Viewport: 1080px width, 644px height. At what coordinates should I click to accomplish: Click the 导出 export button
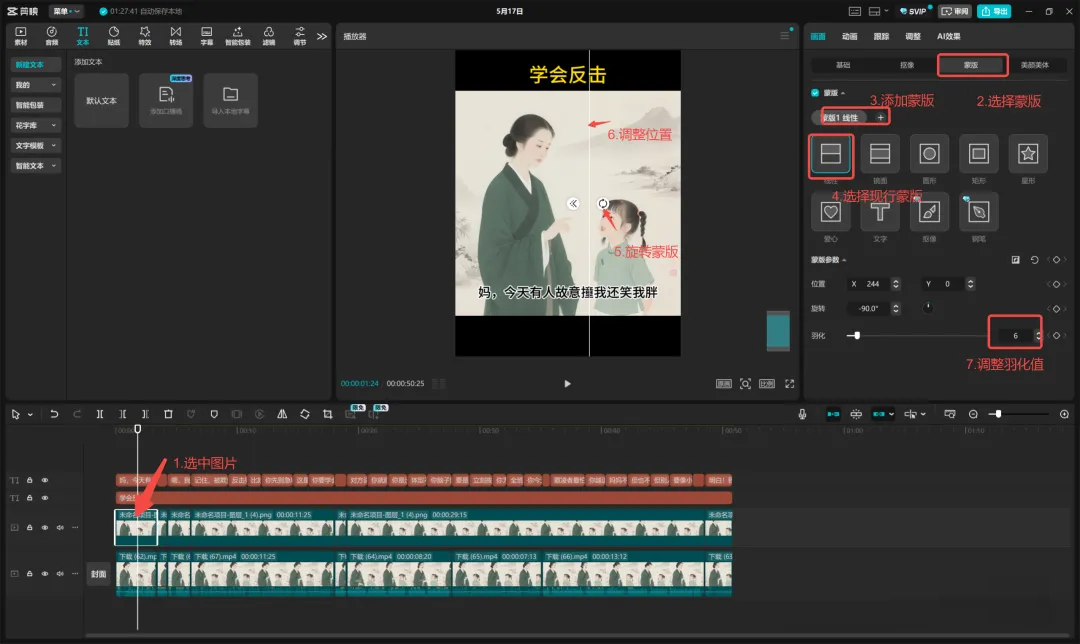click(995, 11)
